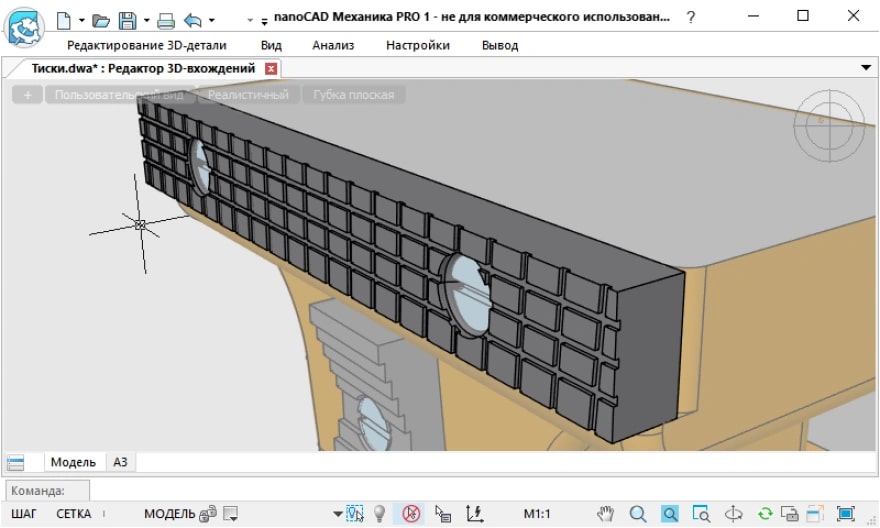Image resolution: width=880 pixels, height=528 pixels.
Task: Save the drawing with the floppy disk icon
Action: click(x=128, y=19)
